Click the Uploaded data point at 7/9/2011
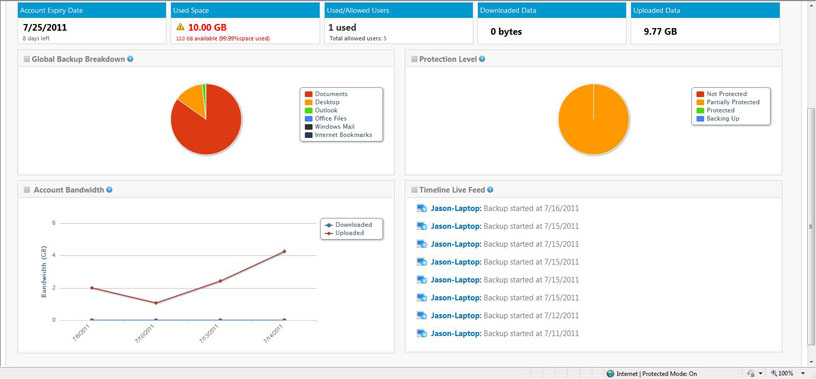The height and width of the screenshot is (379, 816). point(92,287)
